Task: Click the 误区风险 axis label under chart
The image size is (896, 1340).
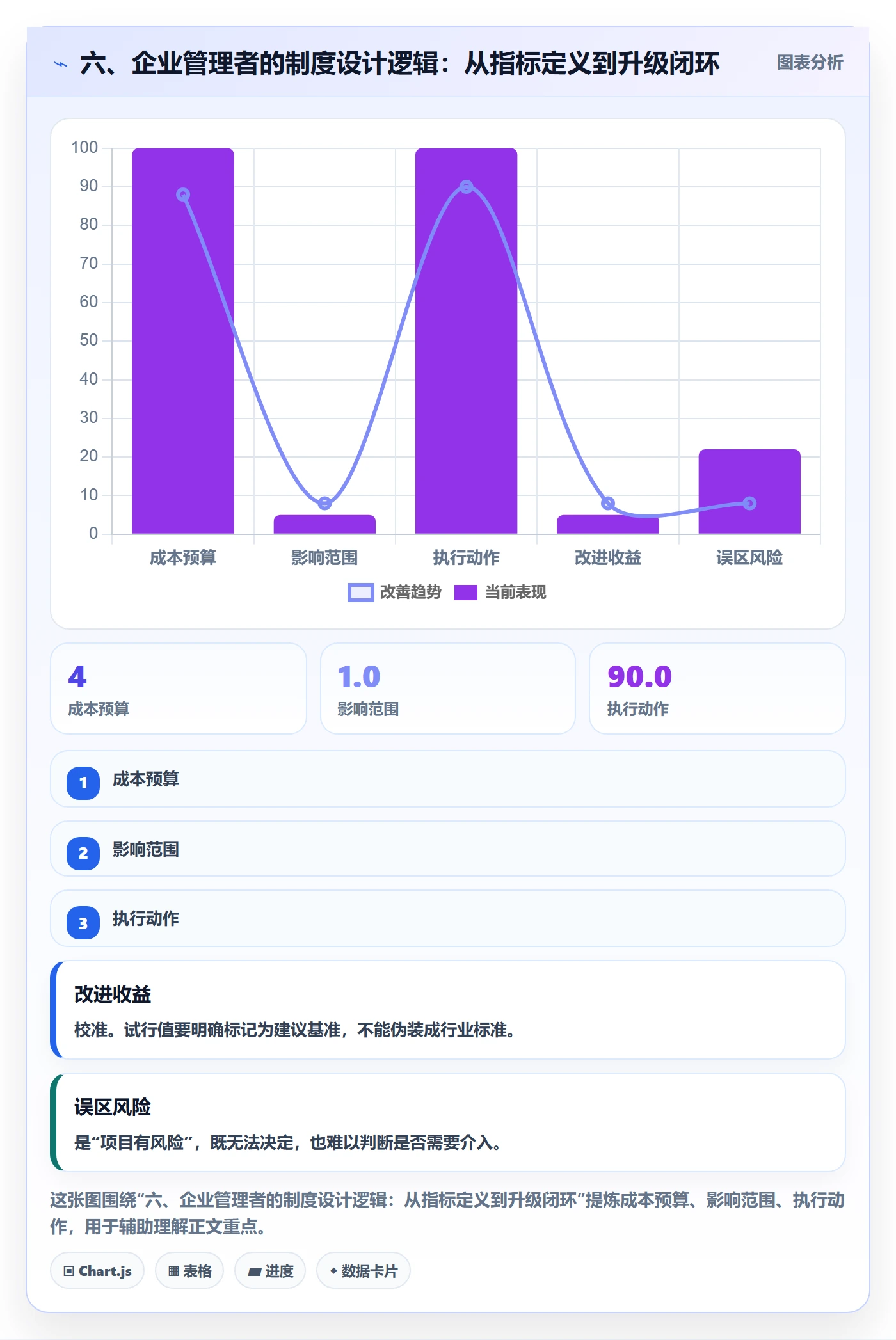Action: tap(749, 558)
